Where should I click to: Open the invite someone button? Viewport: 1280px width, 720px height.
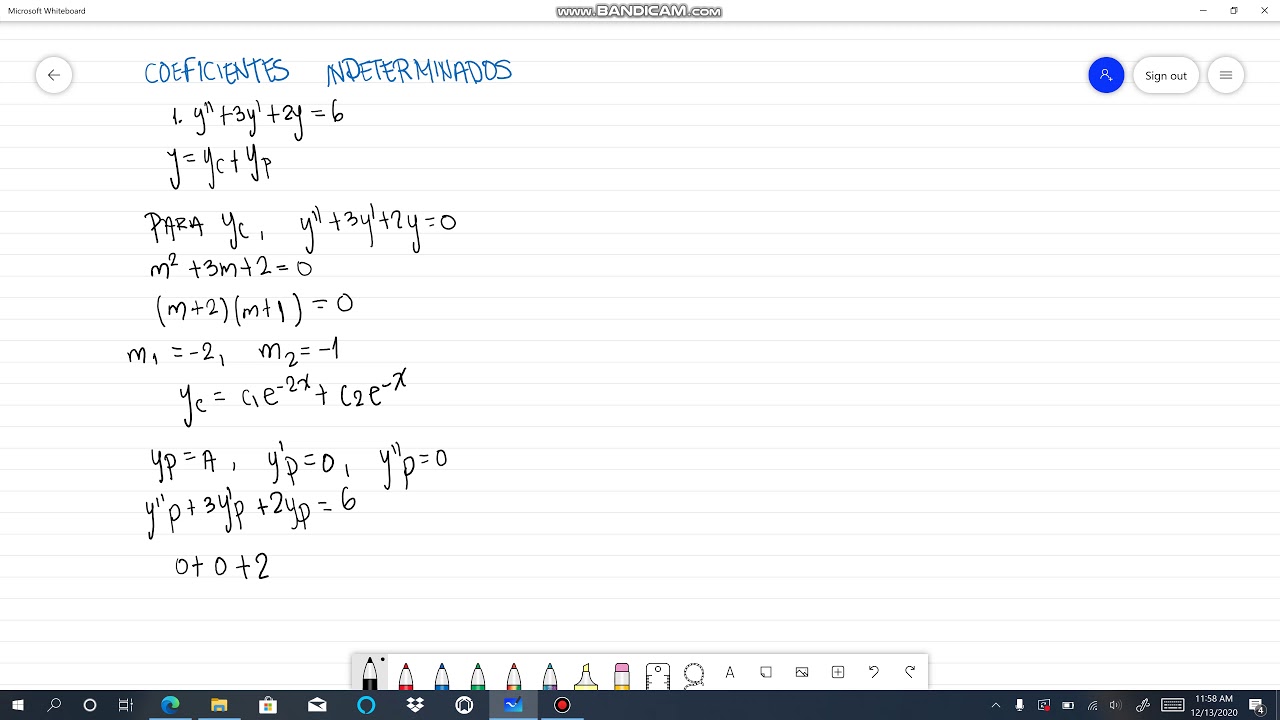(x=1106, y=75)
